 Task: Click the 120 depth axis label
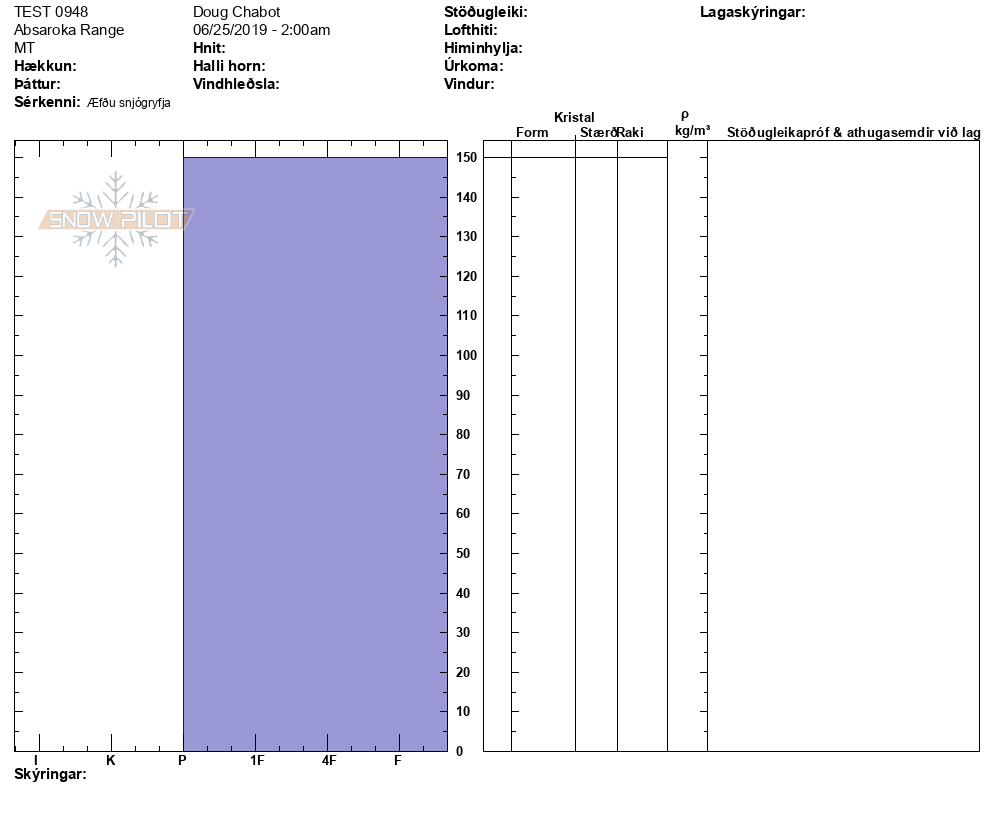click(x=467, y=276)
